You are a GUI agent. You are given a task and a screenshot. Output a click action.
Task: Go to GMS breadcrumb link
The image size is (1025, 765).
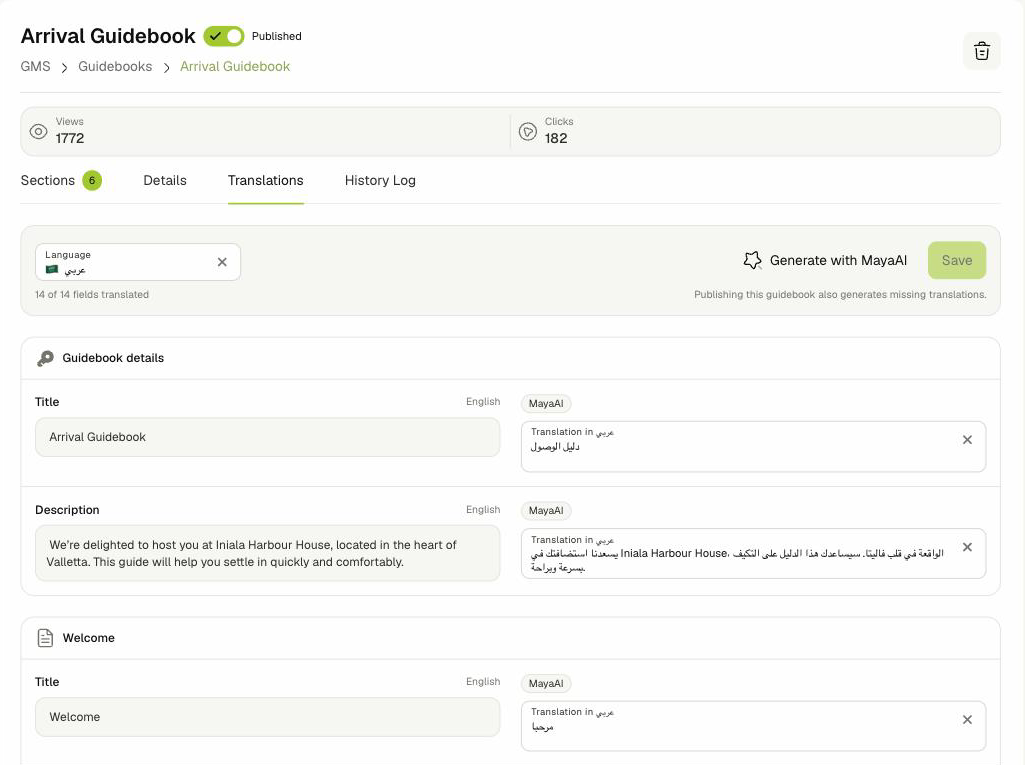click(35, 67)
